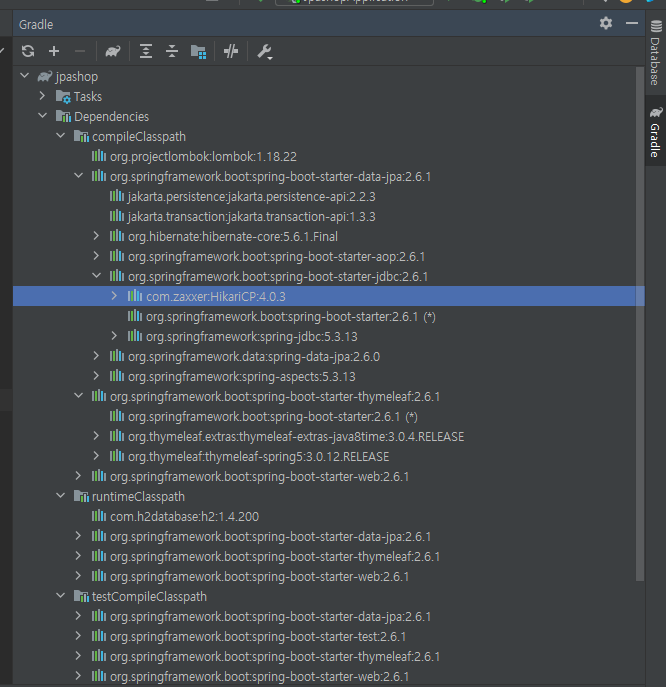Expand spring-boot-starter-test:2.6.1 node
Screen dimensions: 666x687
click(78, 636)
